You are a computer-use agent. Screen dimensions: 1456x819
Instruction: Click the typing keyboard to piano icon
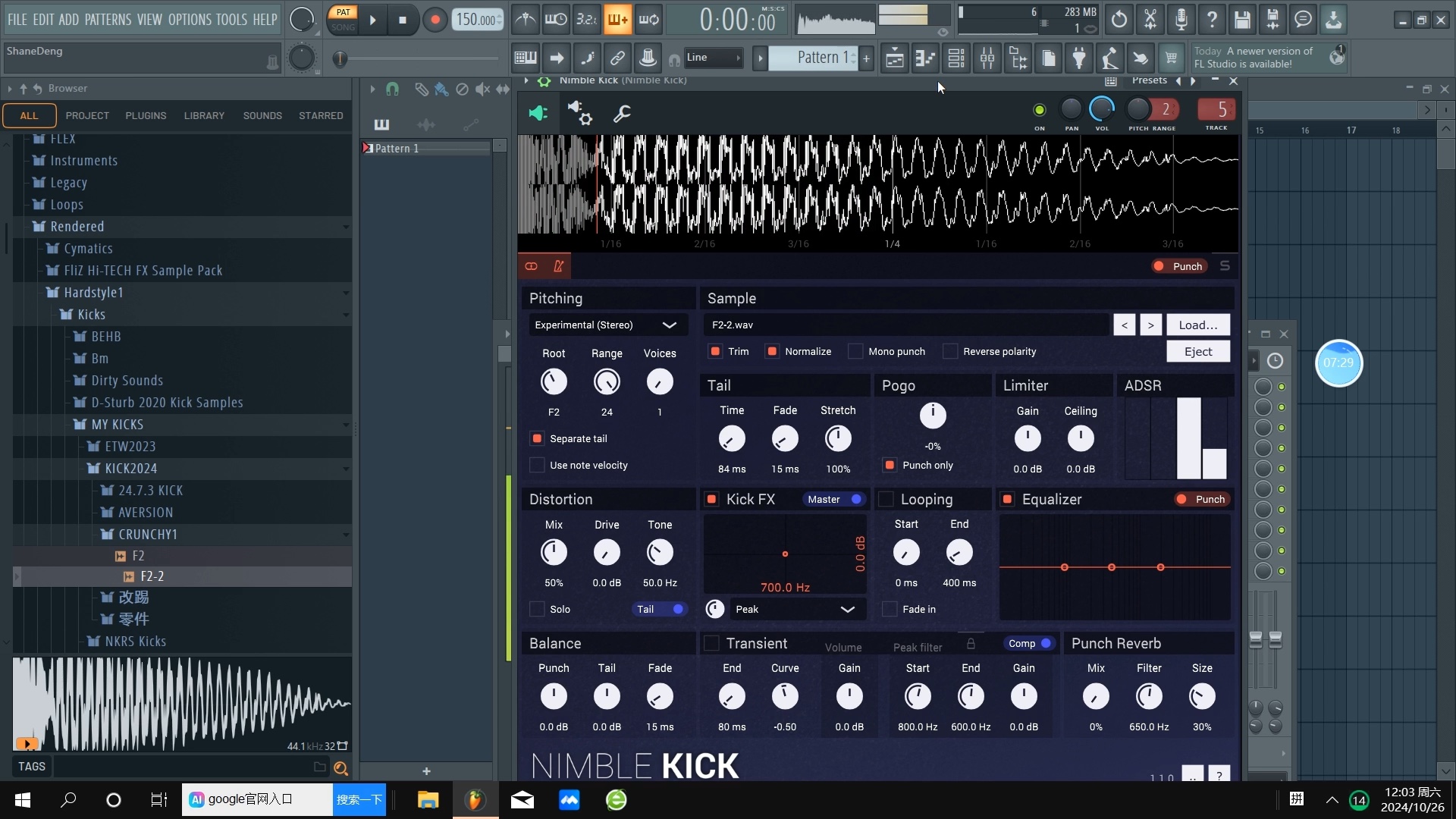(x=525, y=58)
